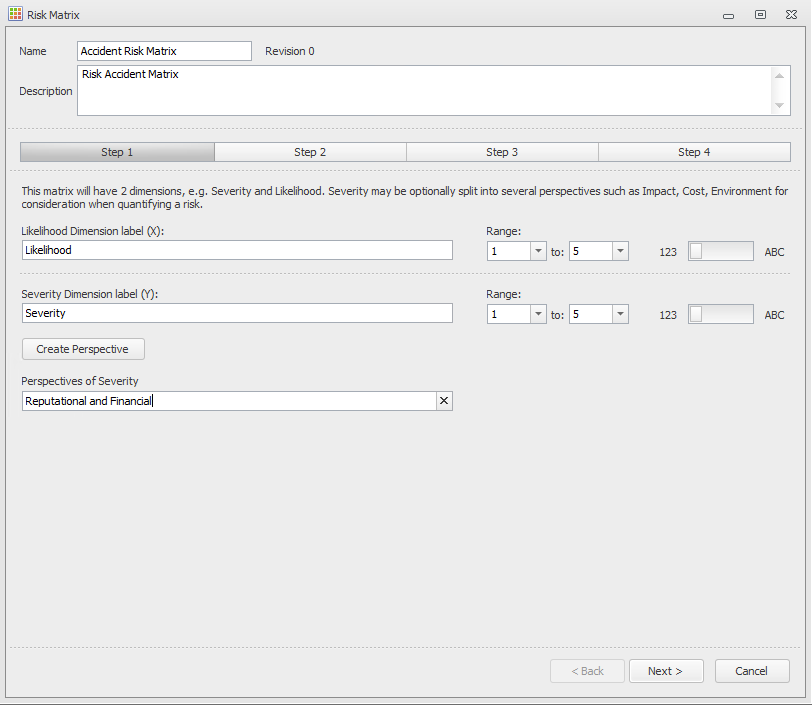Image resolution: width=812 pixels, height=705 pixels.
Task: Open the Step 4 tab
Action: (694, 152)
